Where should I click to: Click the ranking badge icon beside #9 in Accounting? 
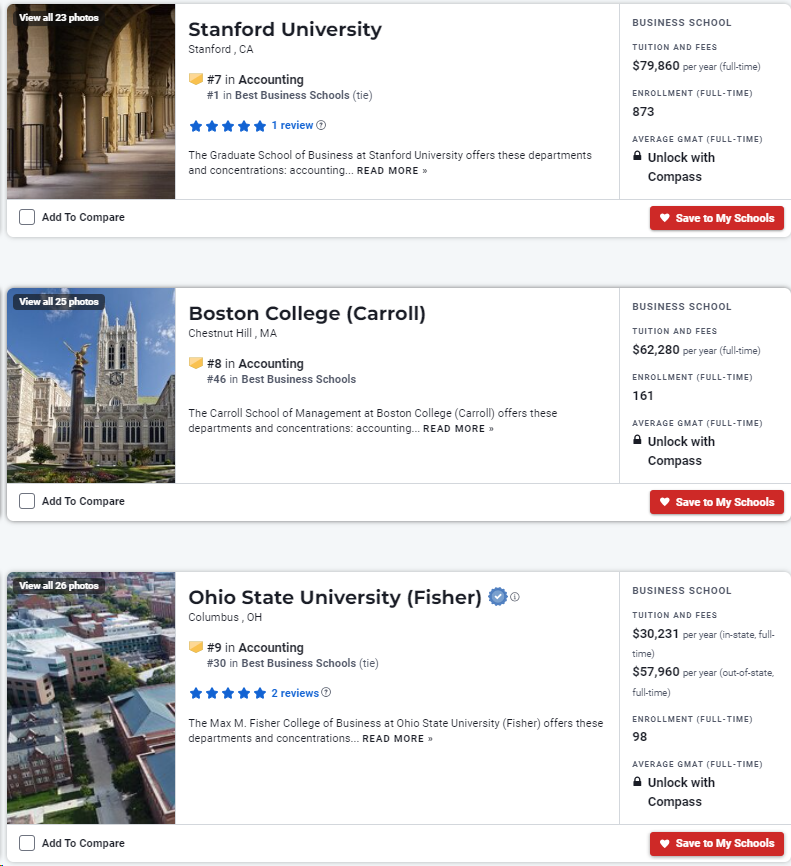click(196, 647)
